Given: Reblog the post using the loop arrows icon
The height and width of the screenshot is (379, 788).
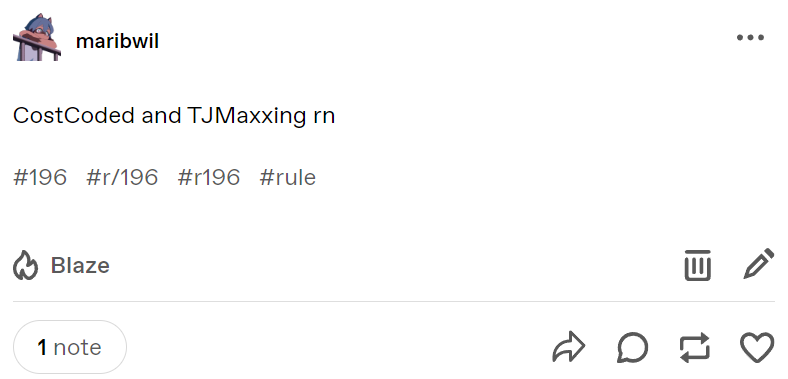Looking at the screenshot, I should (x=695, y=347).
